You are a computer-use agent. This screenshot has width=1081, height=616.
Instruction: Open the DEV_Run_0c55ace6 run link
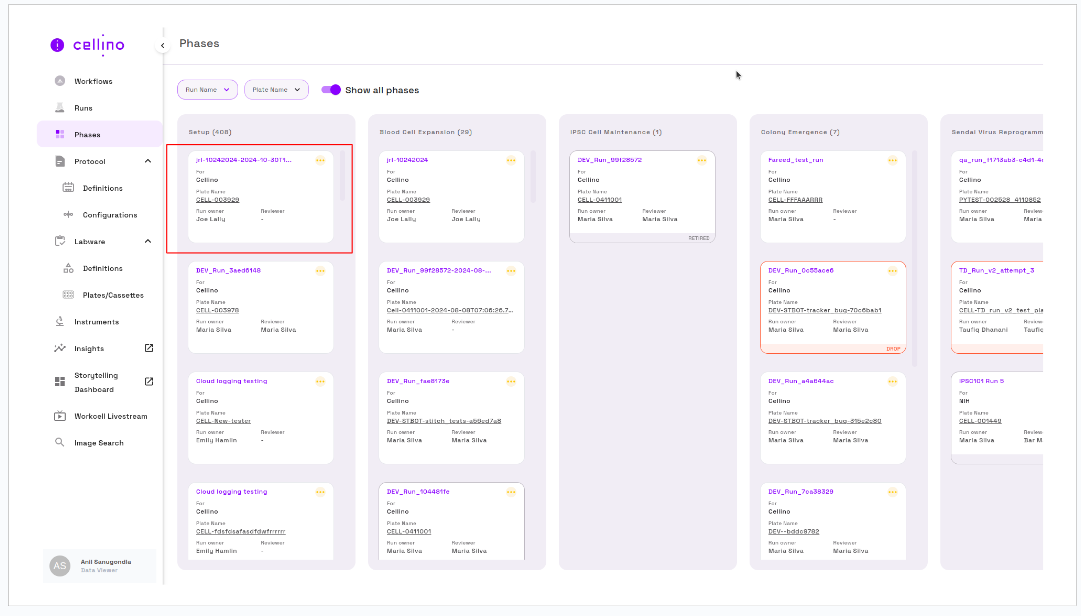pyautogui.click(x=801, y=271)
